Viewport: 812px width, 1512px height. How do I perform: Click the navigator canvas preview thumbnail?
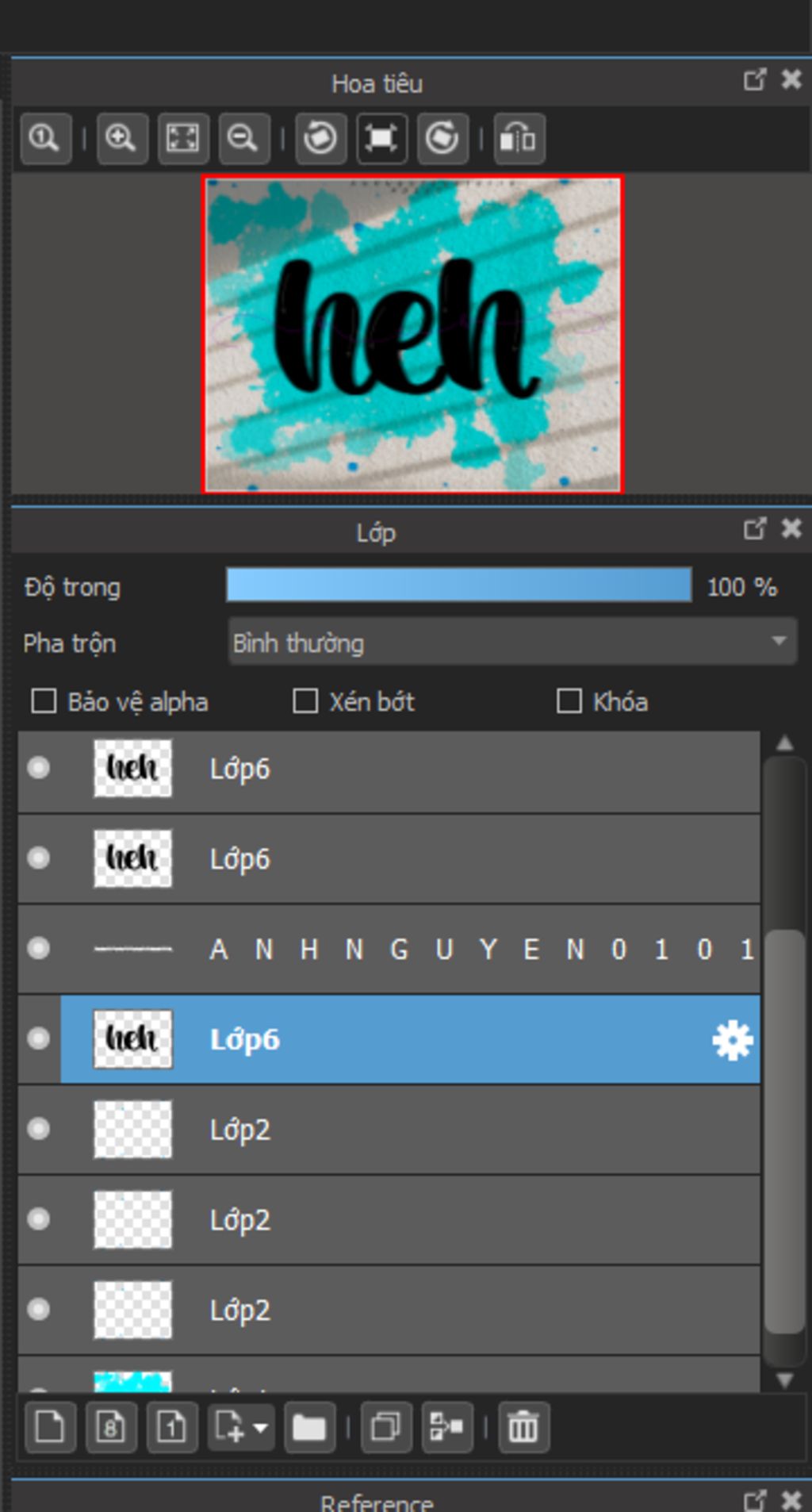412,334
